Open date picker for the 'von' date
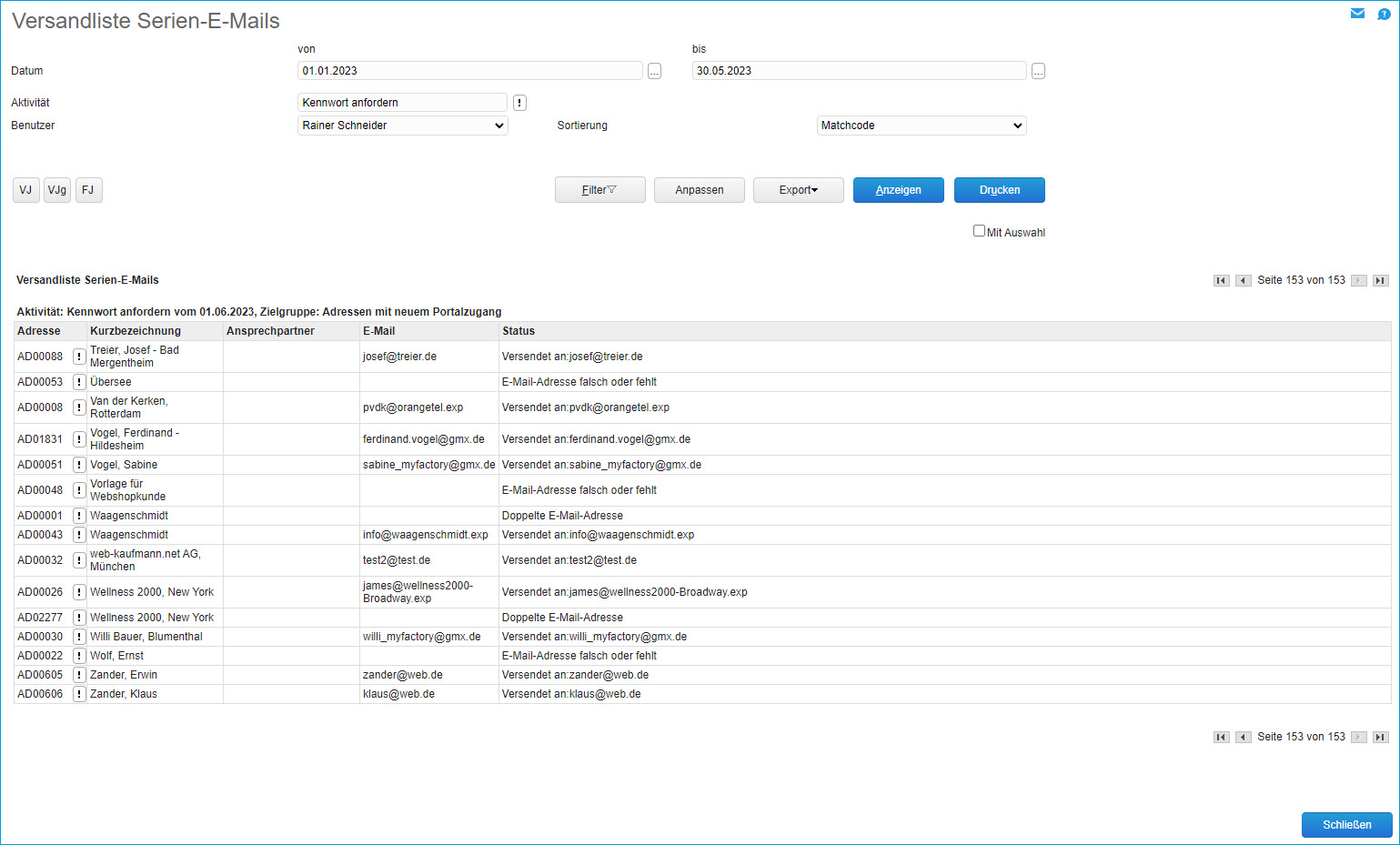The width and height of the screenshot is (1400, 845). pyautogui.click(x=654, y=71)
